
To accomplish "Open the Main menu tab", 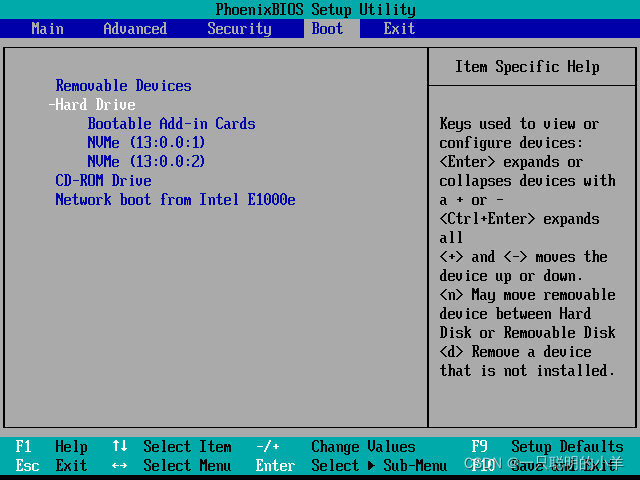I will [47, 28].
